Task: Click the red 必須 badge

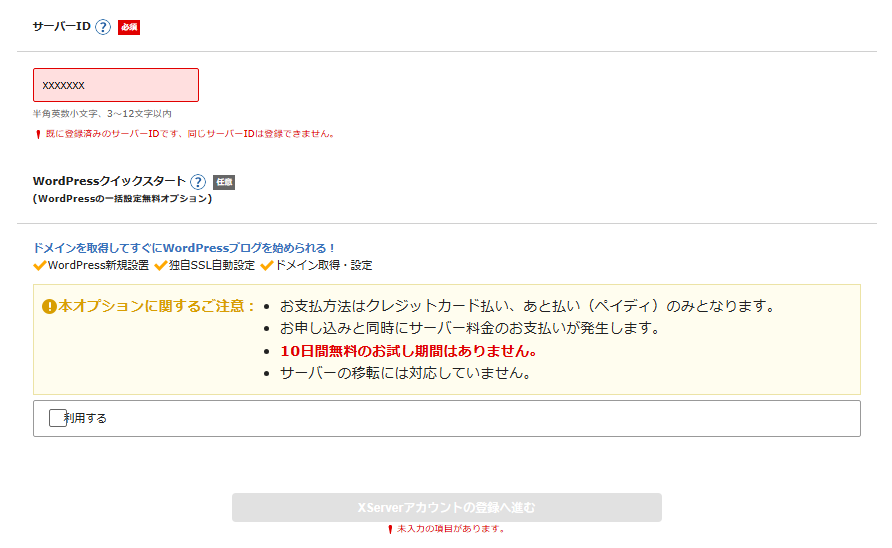Action: (x=129, y=27)
